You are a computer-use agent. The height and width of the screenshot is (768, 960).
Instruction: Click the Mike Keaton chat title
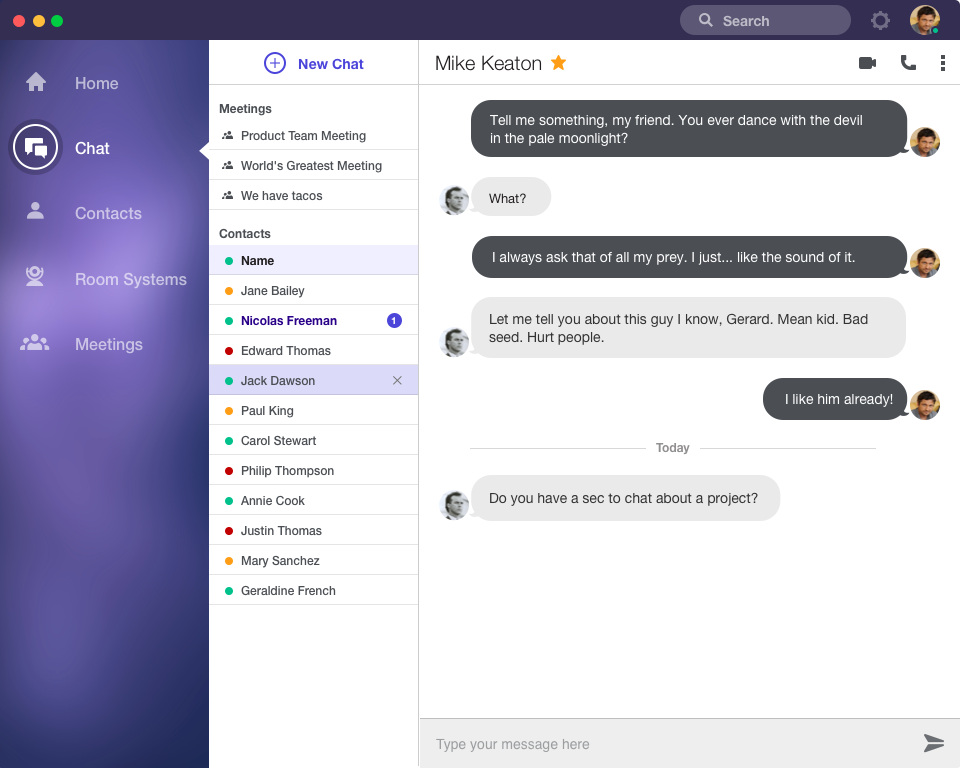coord(488,63)
